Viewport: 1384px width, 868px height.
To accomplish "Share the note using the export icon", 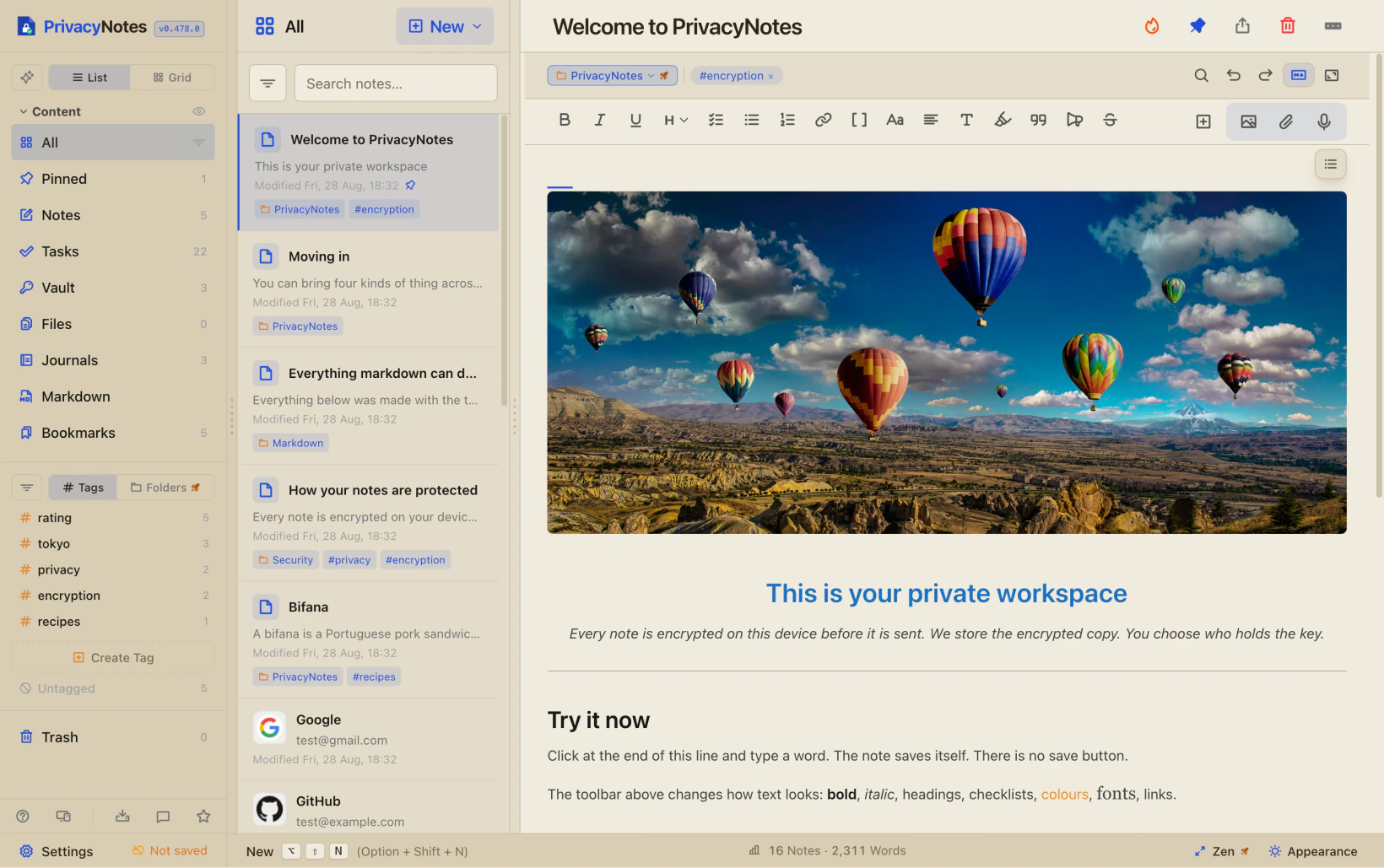I will point(1242,26).
